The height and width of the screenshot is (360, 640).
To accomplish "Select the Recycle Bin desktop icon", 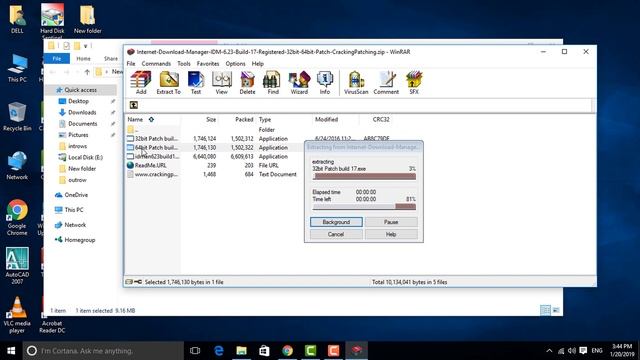I will [17, 117].
